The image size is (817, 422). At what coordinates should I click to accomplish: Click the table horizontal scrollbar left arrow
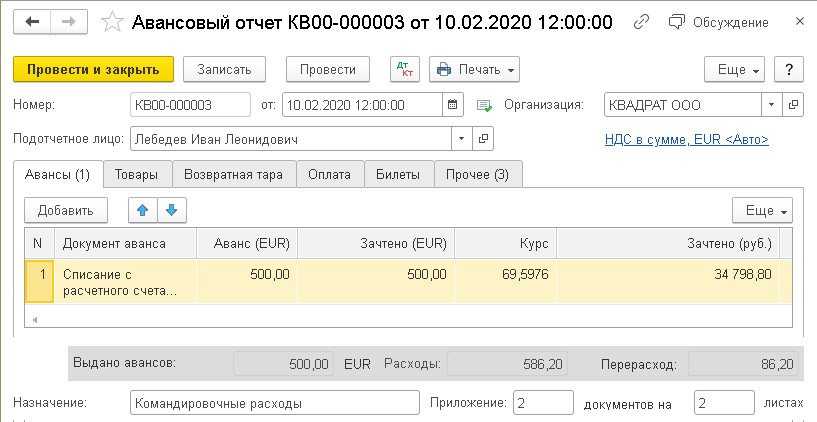pos(34,320)
